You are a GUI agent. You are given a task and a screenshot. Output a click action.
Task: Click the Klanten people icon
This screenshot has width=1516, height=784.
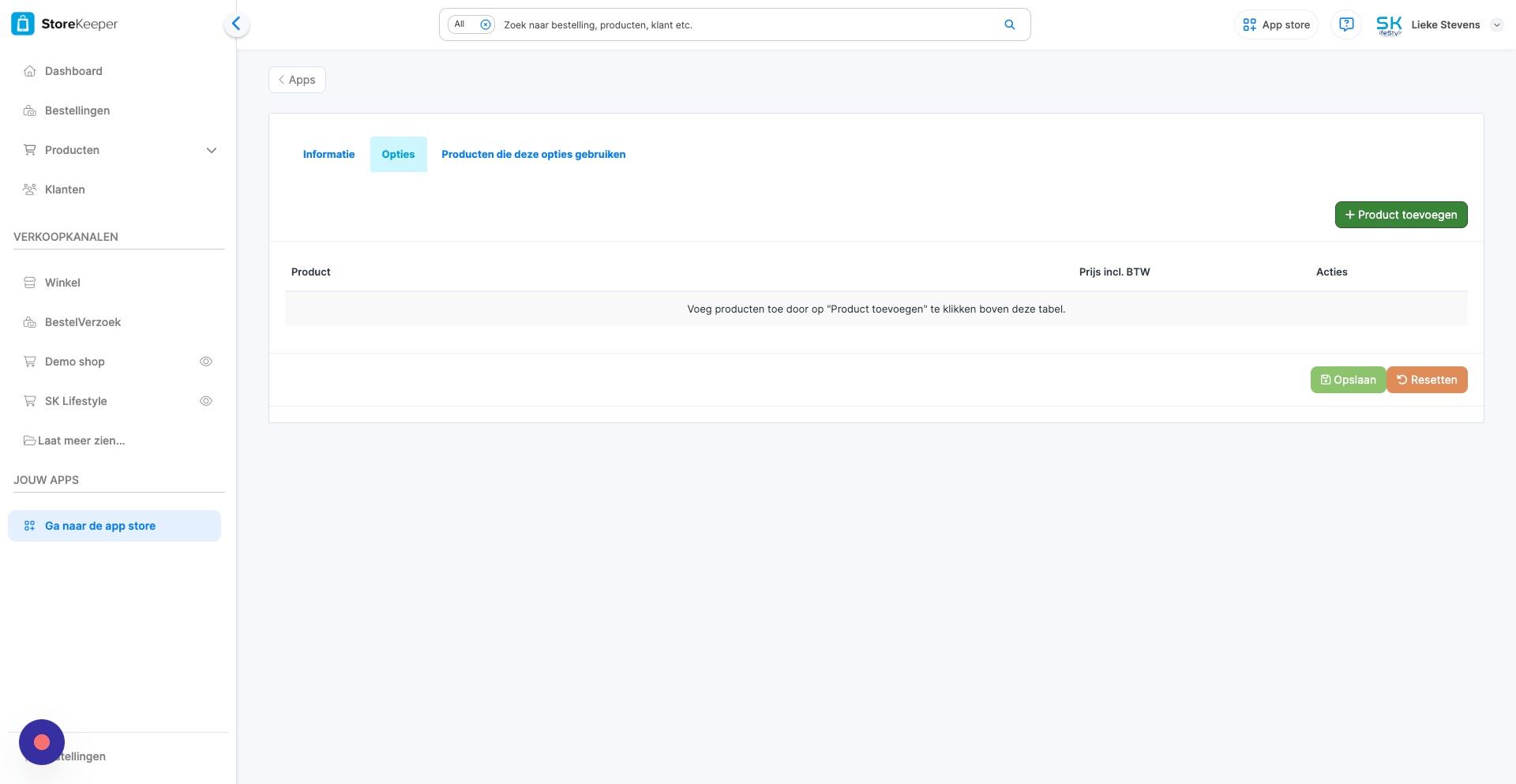click(30, 189)
